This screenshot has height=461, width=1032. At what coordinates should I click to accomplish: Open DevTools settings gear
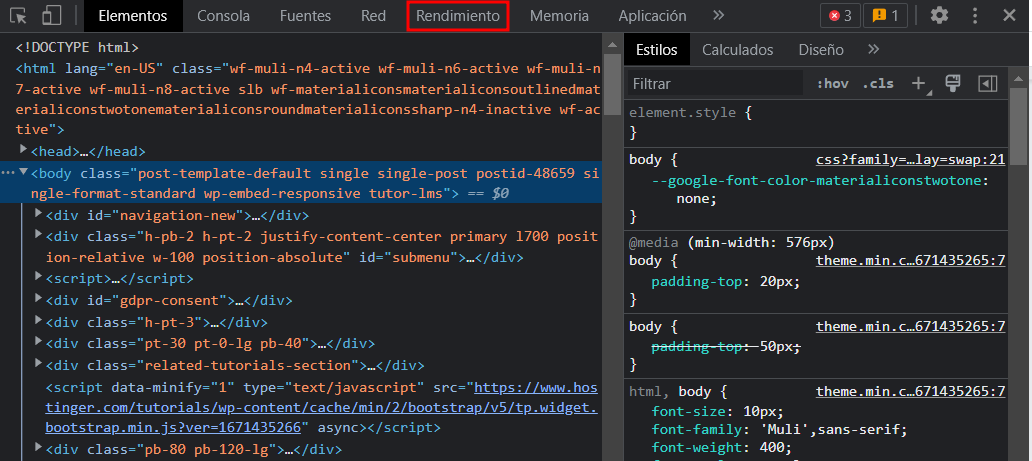[939, 16]
